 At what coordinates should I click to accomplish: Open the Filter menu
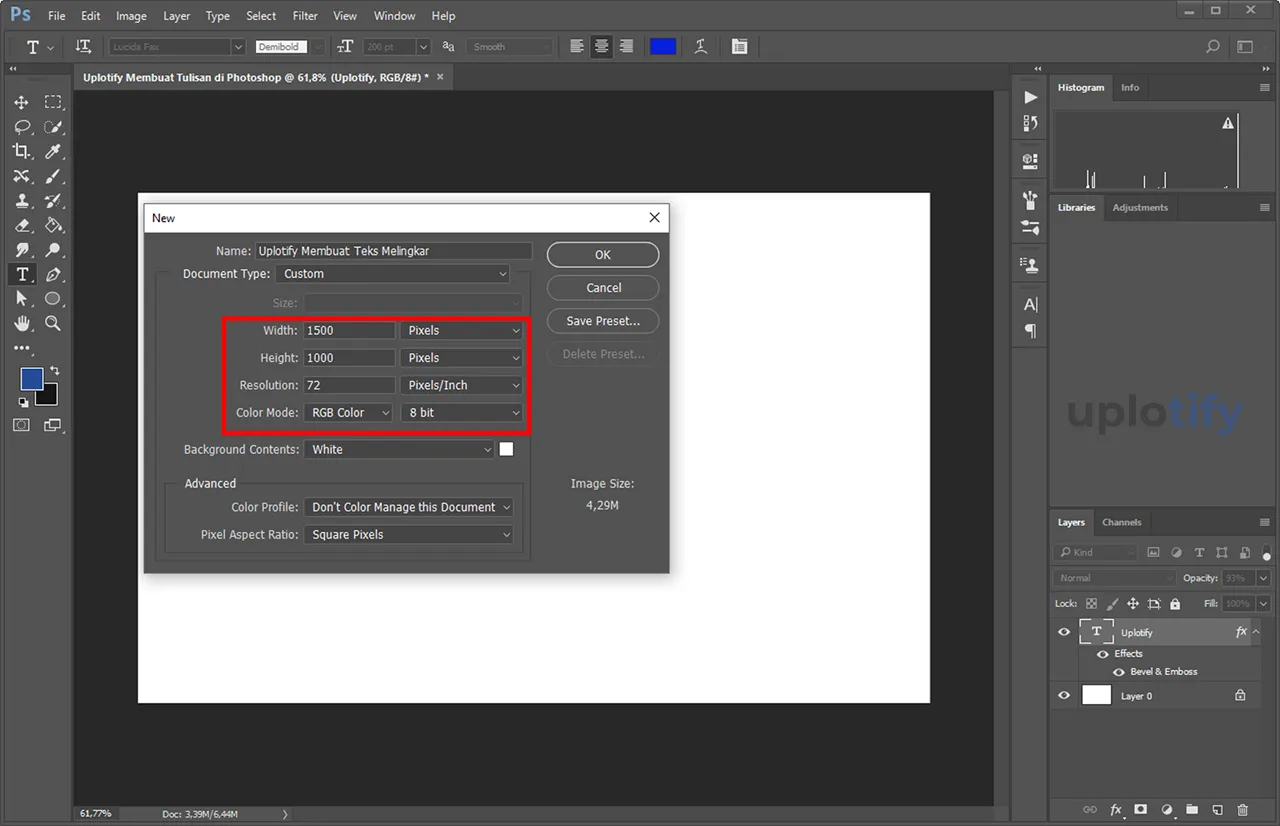tap(305, 16)
